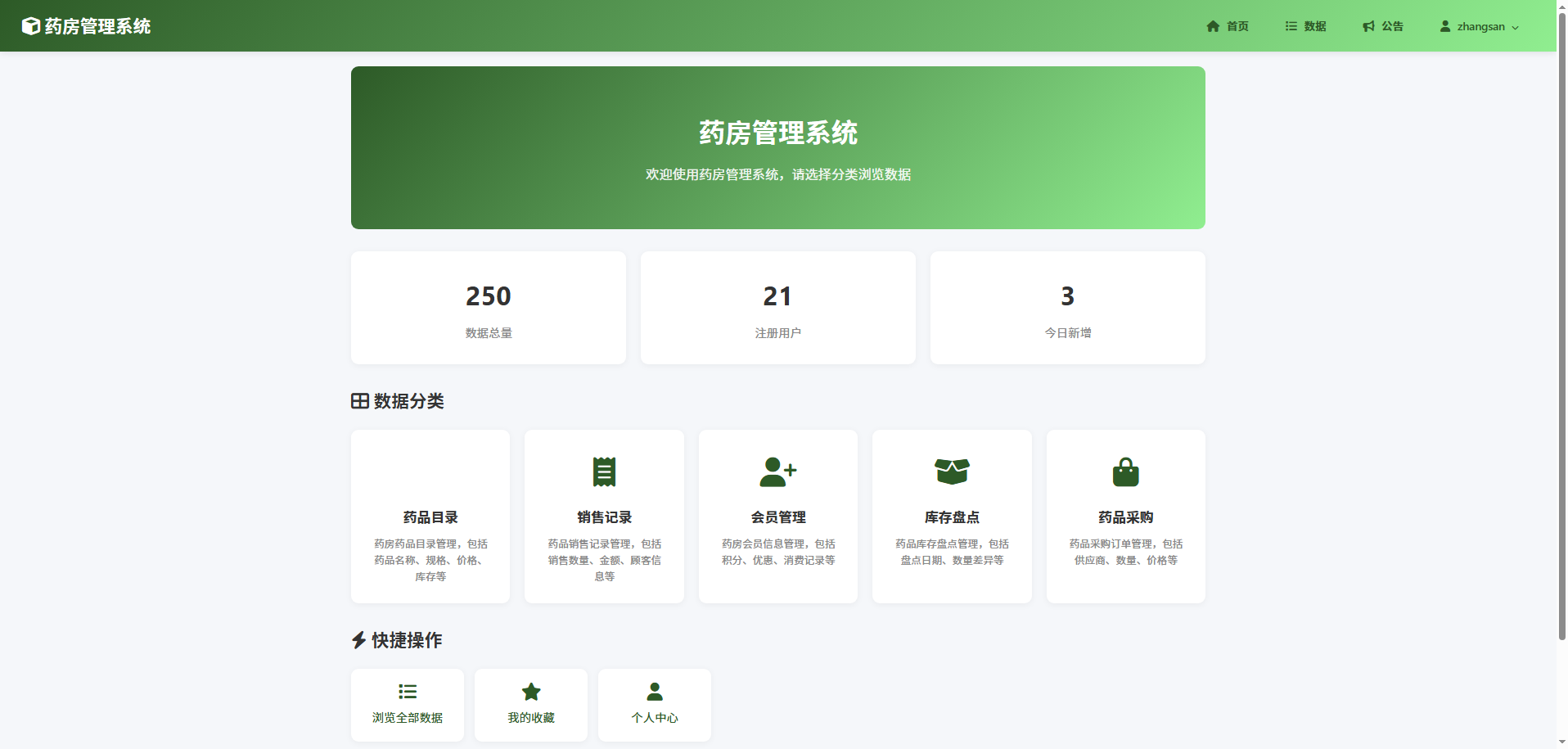Screen dimensions: 1568x749
Task: Click the cube logo icon in header
Action: tap(30, 26)
